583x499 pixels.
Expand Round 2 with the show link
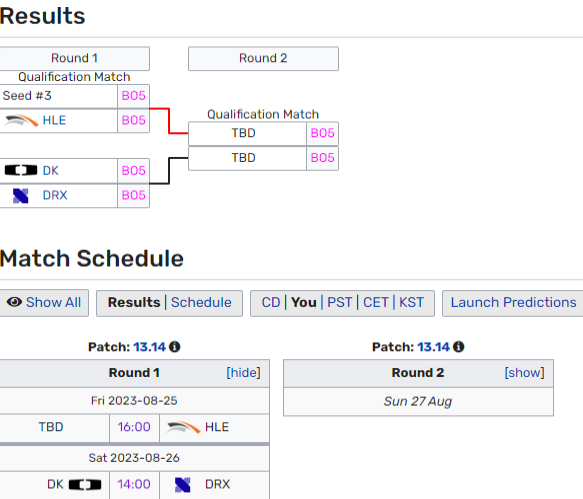(524, 373)
